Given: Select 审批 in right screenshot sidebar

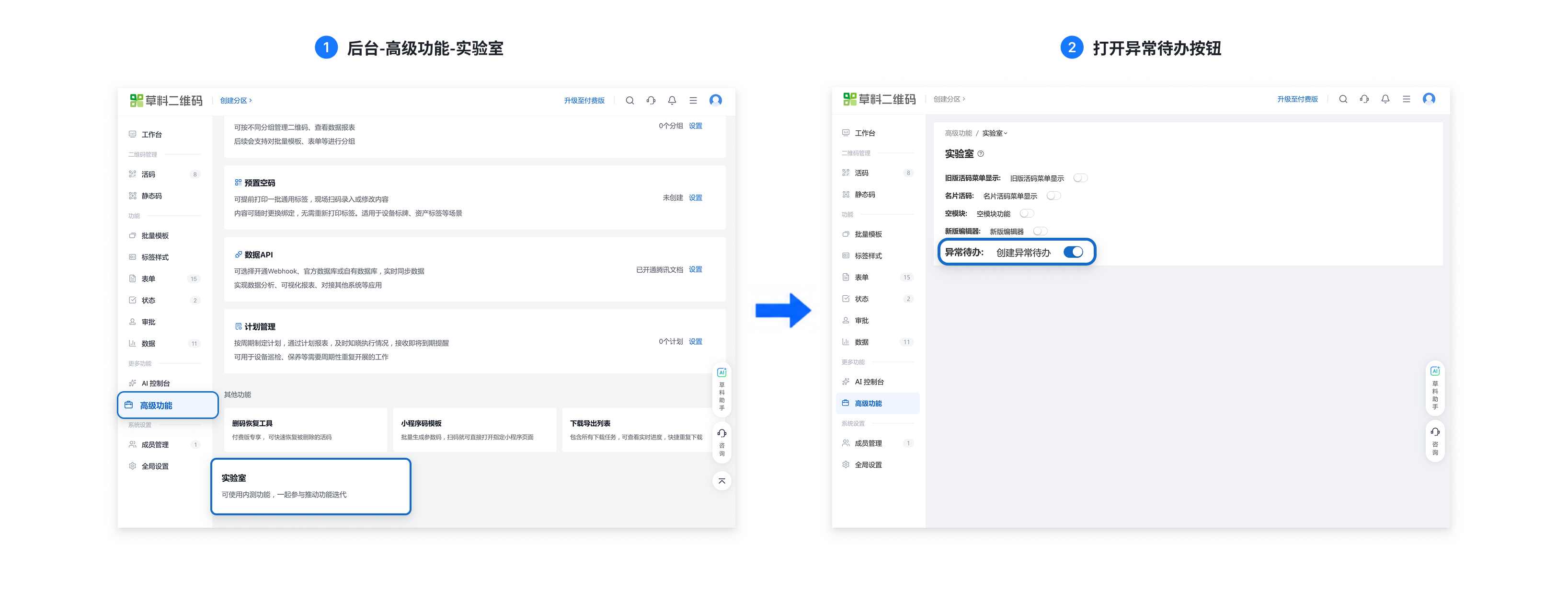Looking at the screenshot, I should coord(878,321).
